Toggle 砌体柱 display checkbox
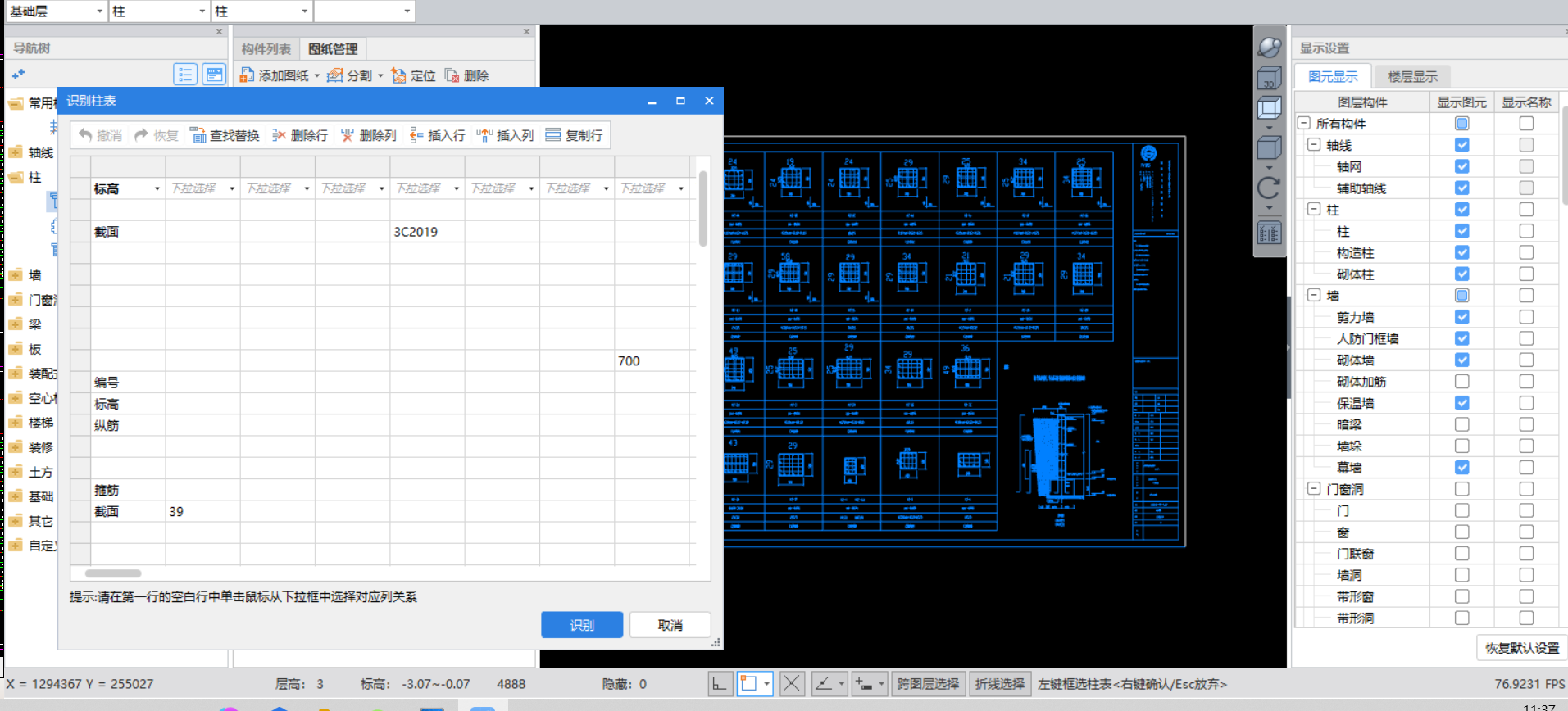The width and height of the screenshot is (1568, 711). 1461,274
